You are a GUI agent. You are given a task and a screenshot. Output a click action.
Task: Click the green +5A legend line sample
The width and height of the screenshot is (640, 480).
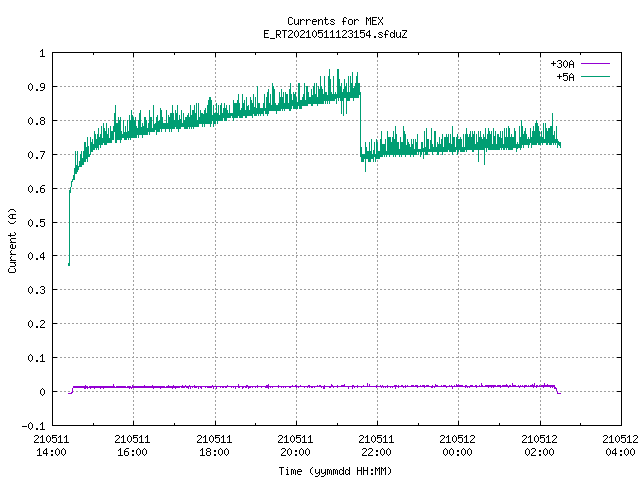tap(595, 77)
